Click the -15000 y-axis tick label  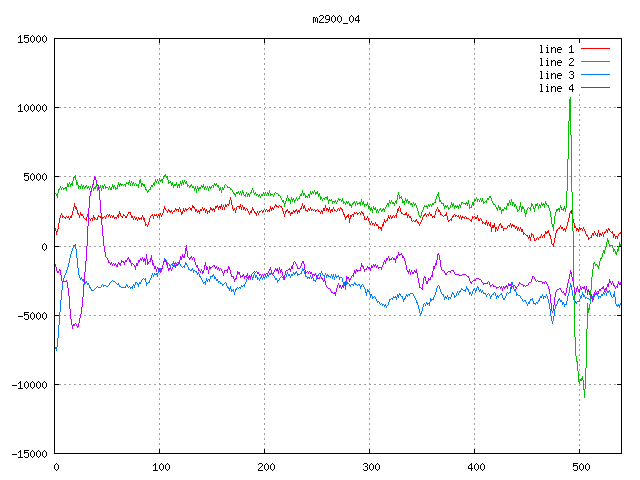tap(29, 454)
